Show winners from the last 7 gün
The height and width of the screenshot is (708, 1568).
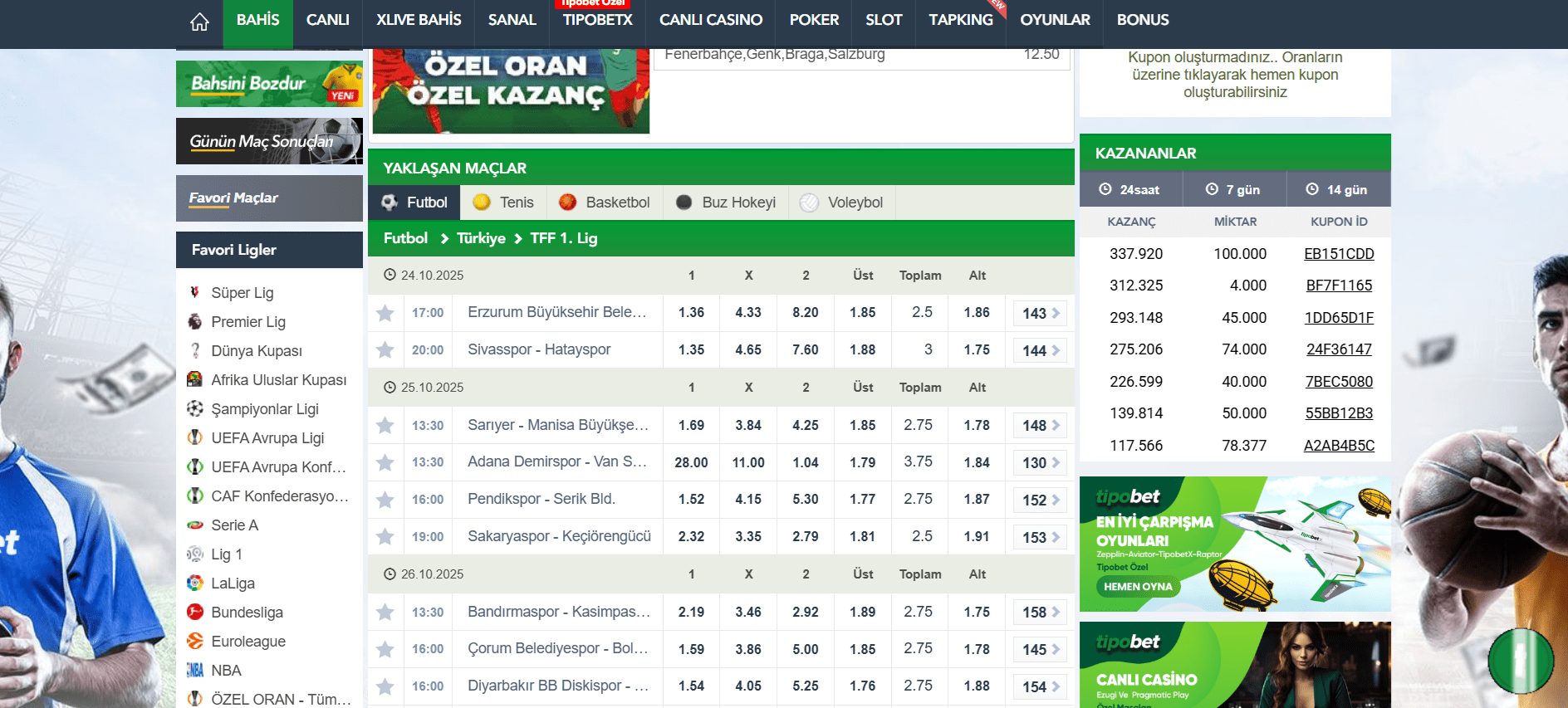pyautogui.click(x=1234, y=189)
